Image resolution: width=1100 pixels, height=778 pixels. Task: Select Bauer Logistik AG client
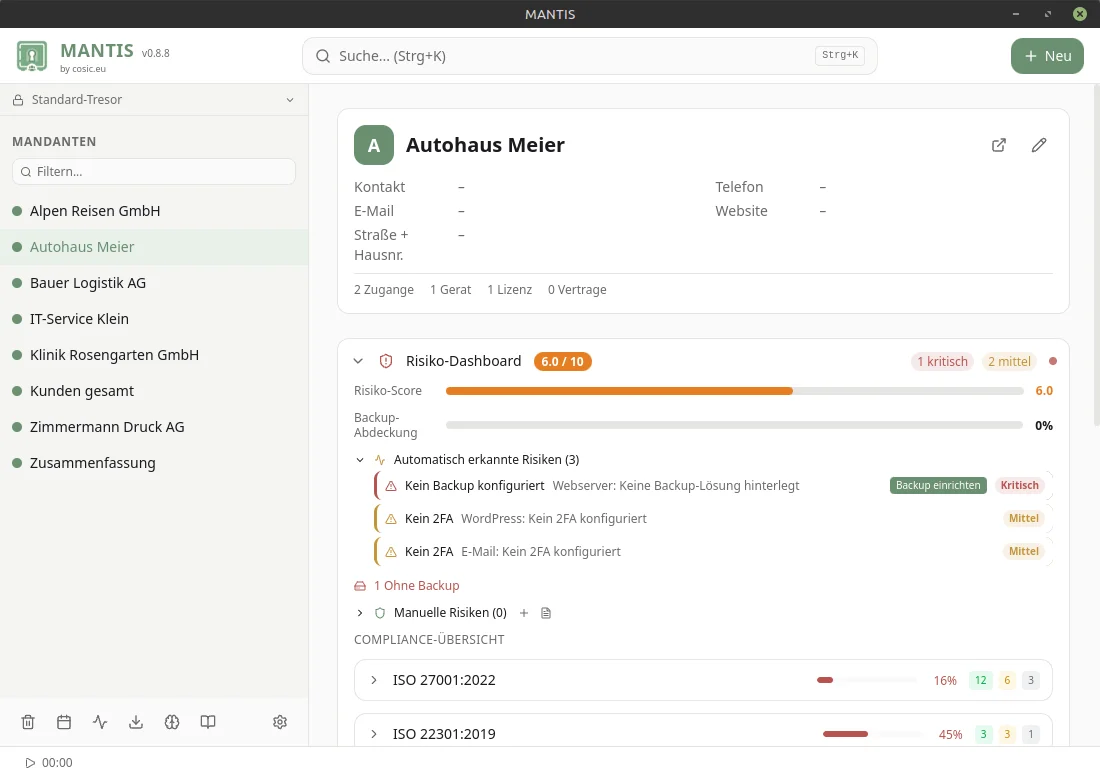[x=154, y=283]
